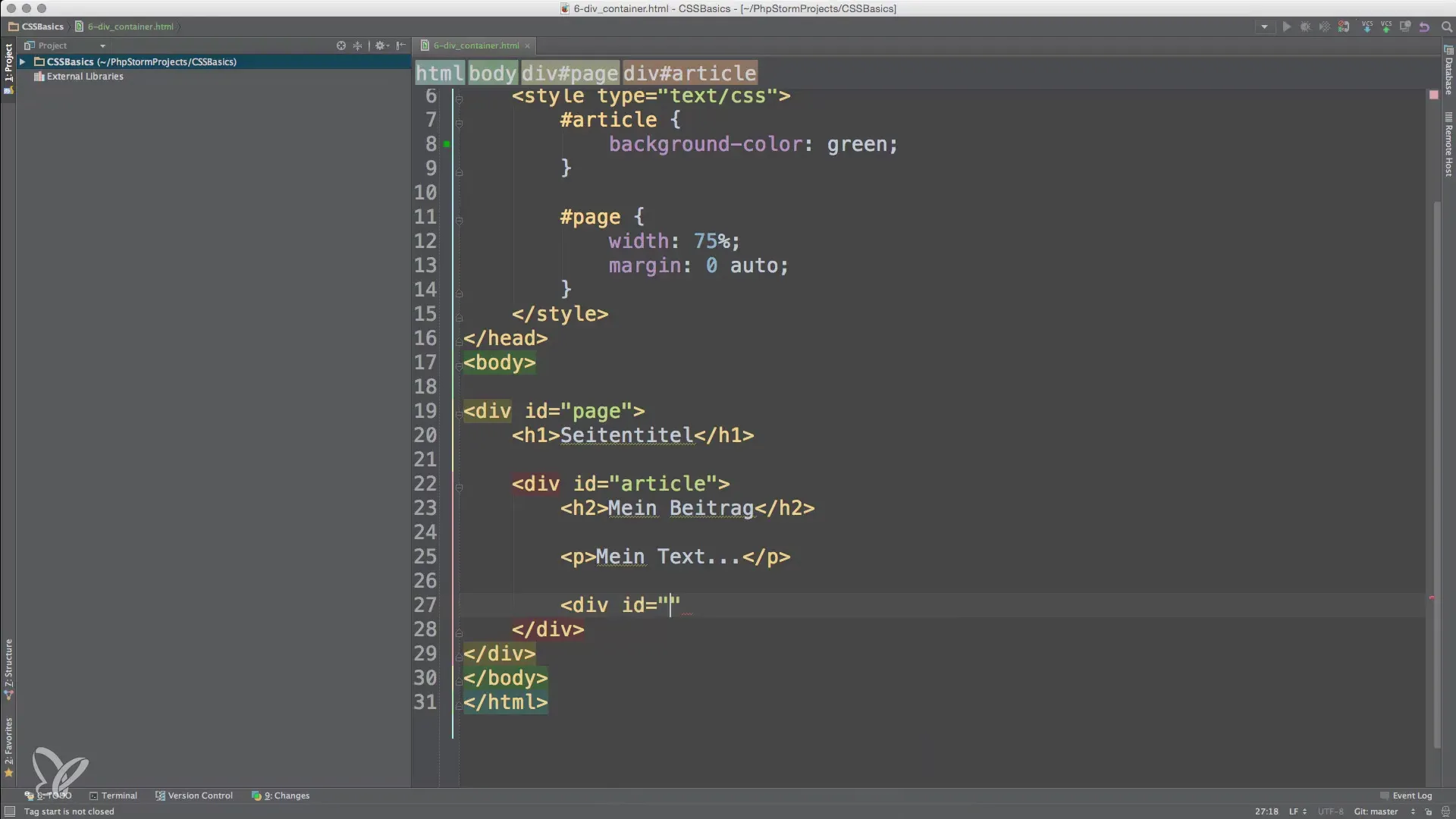
Task: Open the Changes tool window
Action: pos(281,795)
